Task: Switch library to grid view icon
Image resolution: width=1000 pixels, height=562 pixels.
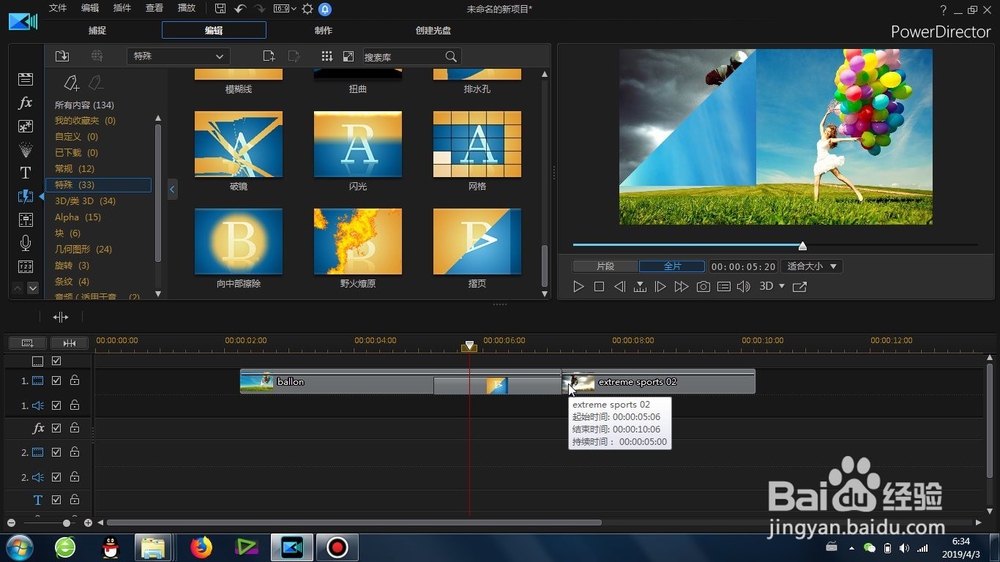Action: [327, 56]
